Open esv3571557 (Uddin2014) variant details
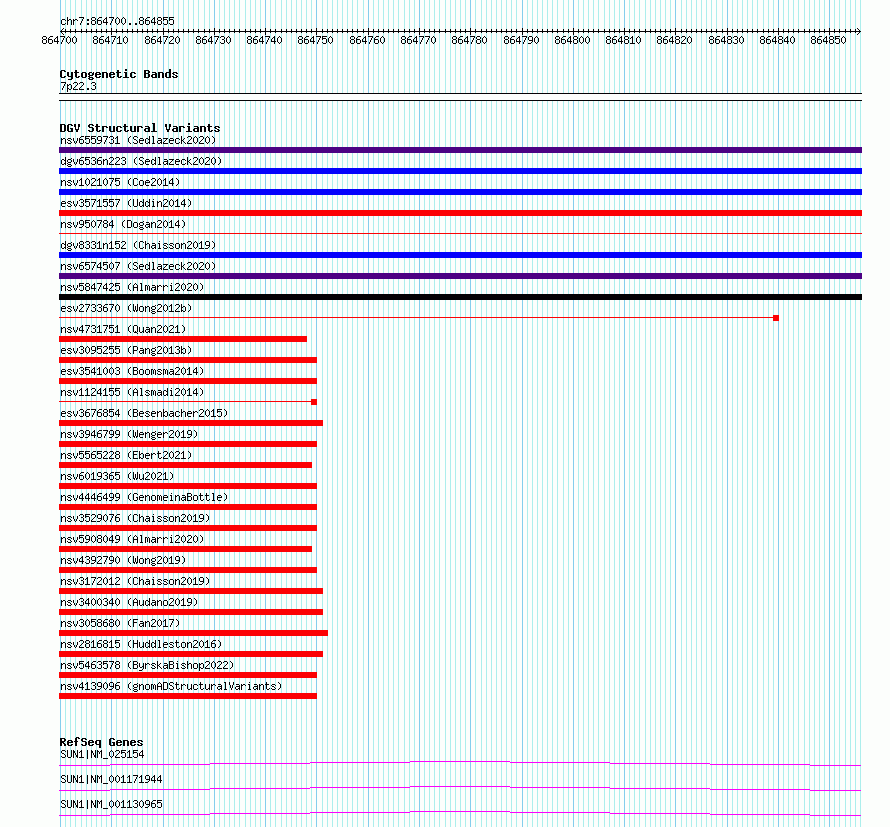Image resolution: width=890 pixels, height=827 pixels. click(x=126, y=203)
